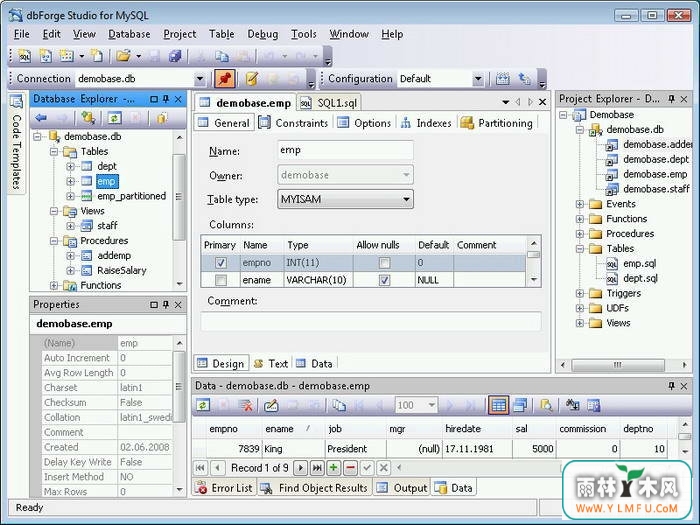Open the Database menu
The image size is (700, 525).
click(x=129, y=34)
